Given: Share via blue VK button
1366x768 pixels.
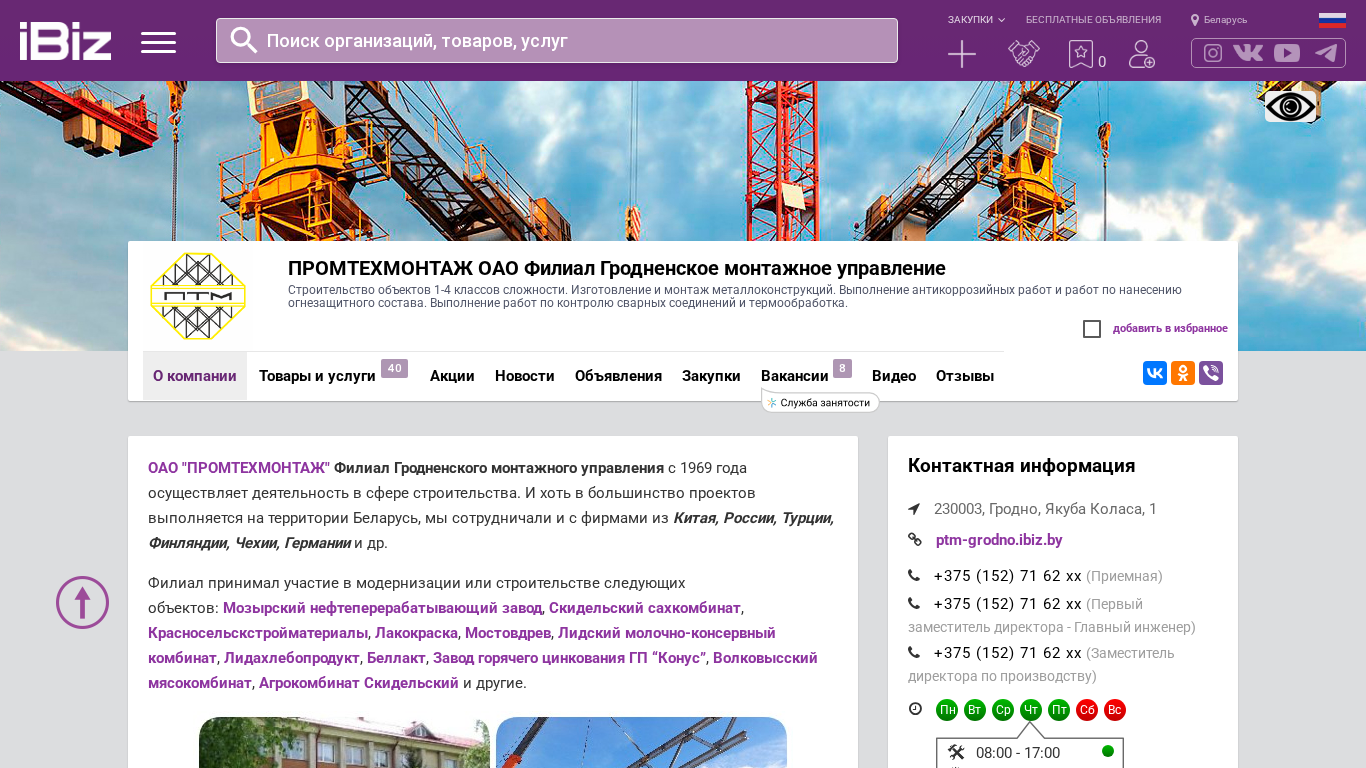Looking at the screenshot, I should 1155,373.
